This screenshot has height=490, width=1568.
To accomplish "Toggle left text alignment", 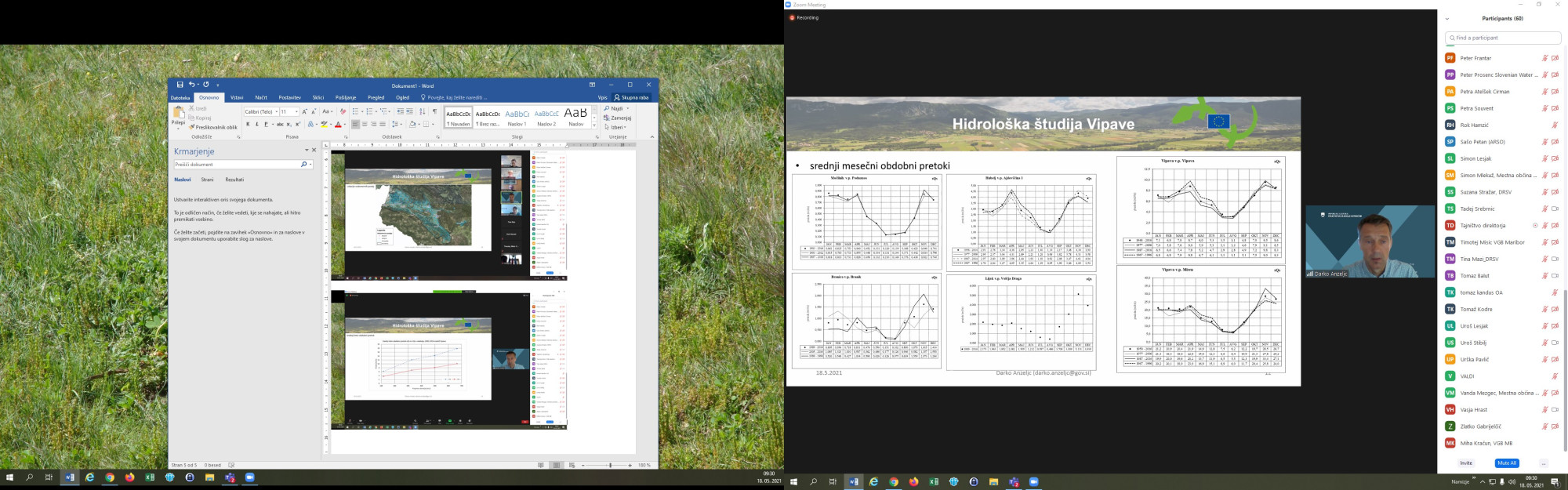I will click(355, 124).
